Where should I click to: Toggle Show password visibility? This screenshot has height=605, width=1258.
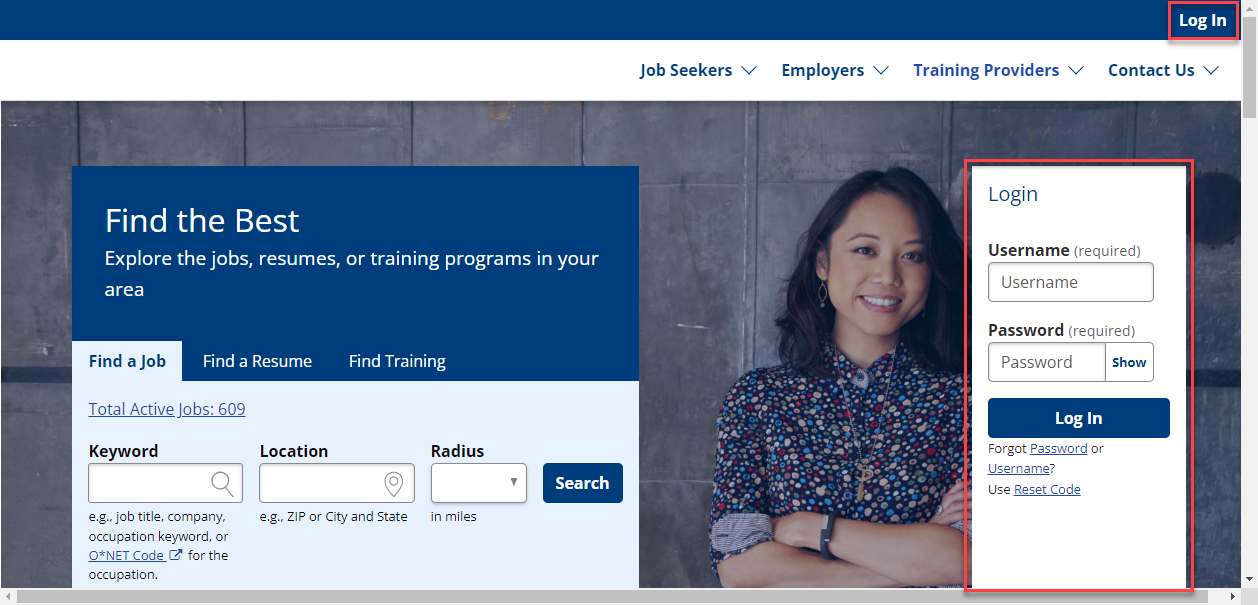(x=1129, y=362)
